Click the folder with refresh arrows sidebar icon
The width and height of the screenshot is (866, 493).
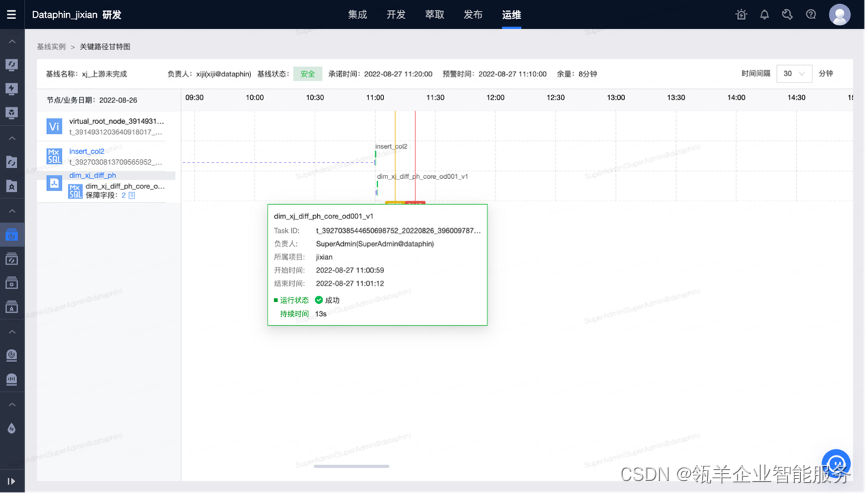pos(12,162)
